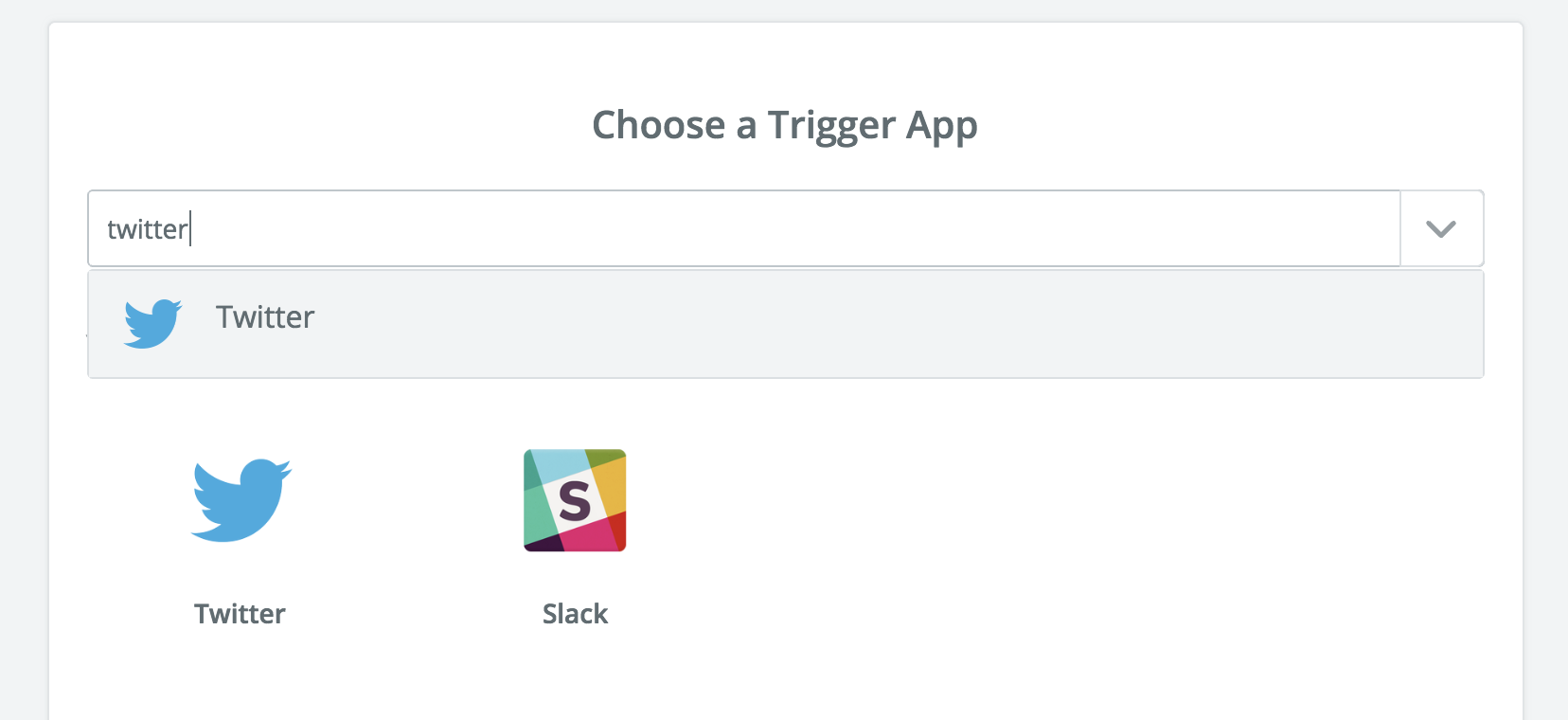Focus the trigger app search field containing twitter
The width and height of the screenshot is (1568, 720).
[744, 228]
